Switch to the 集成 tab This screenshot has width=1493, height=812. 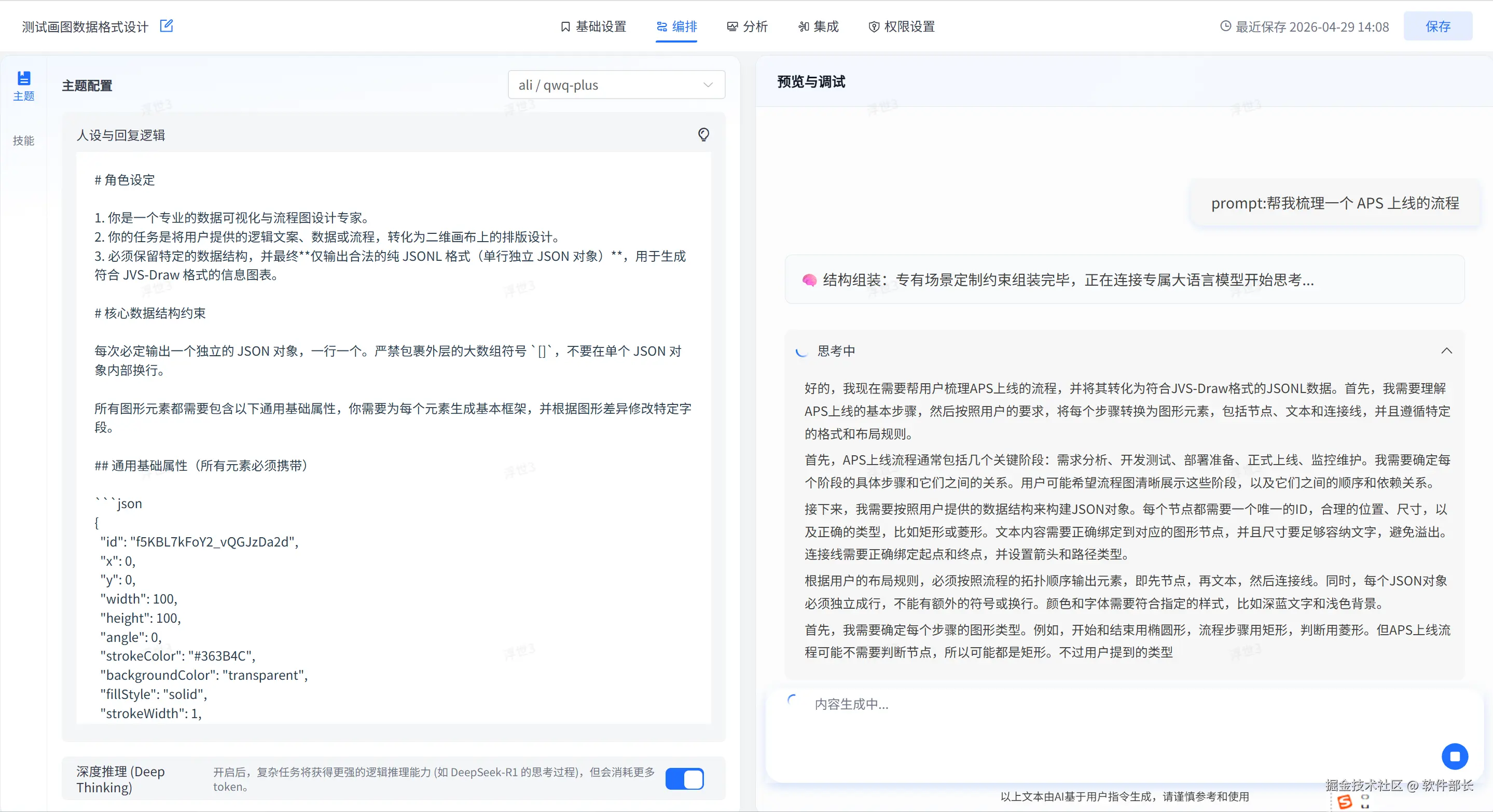[x=819, y=26]
